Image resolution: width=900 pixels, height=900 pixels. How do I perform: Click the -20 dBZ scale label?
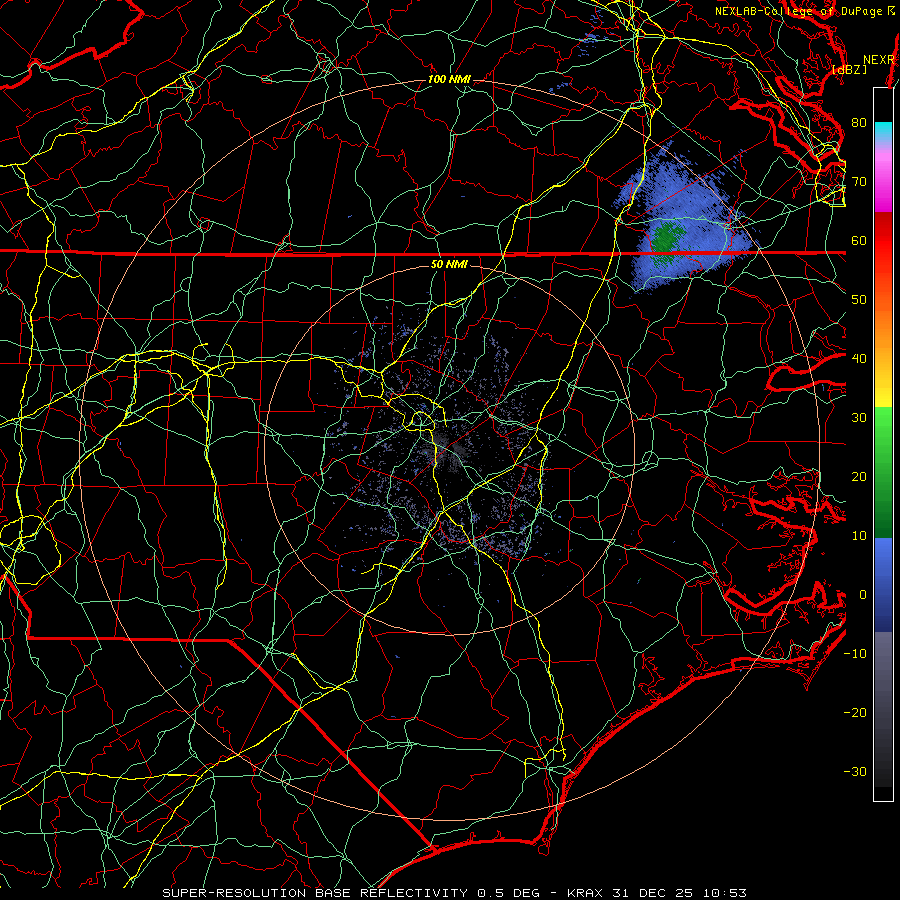point(855,712)
